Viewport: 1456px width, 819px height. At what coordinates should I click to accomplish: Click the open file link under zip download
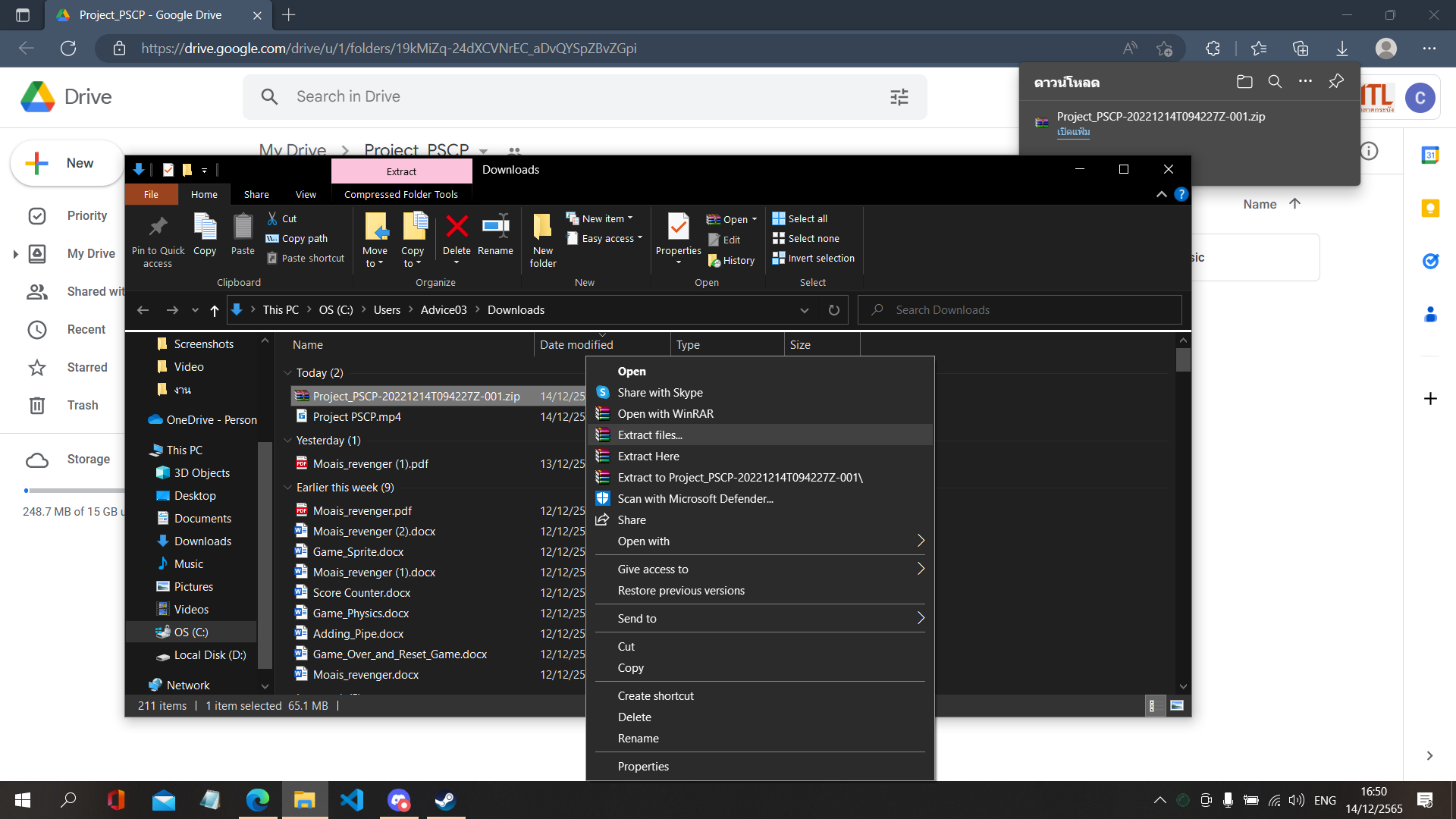click(x=1073, y=132)
